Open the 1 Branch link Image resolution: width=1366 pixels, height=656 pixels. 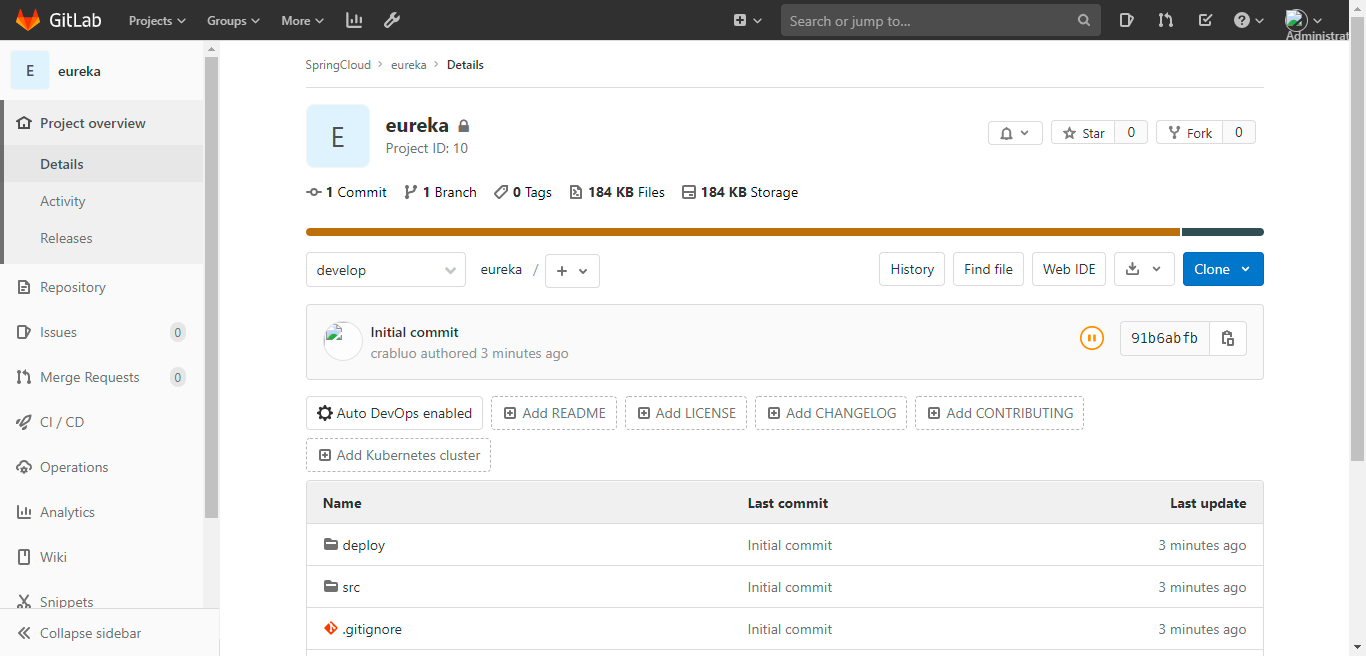pos(440,192)
